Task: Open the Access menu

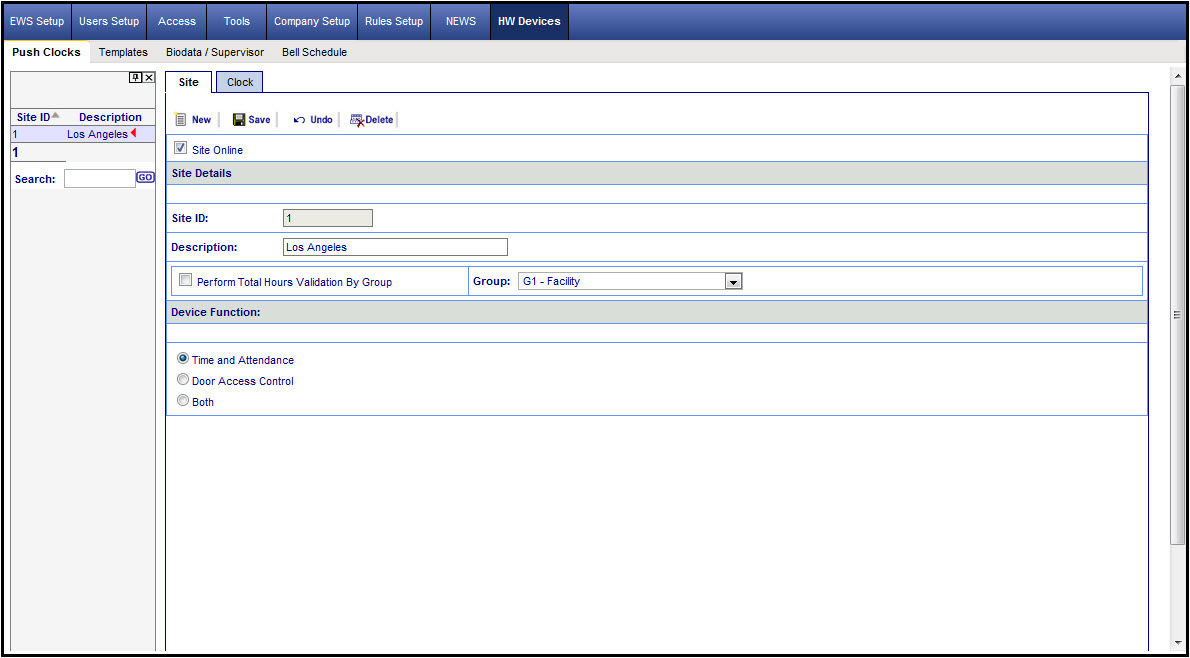Action: click(x=177, y=21)
